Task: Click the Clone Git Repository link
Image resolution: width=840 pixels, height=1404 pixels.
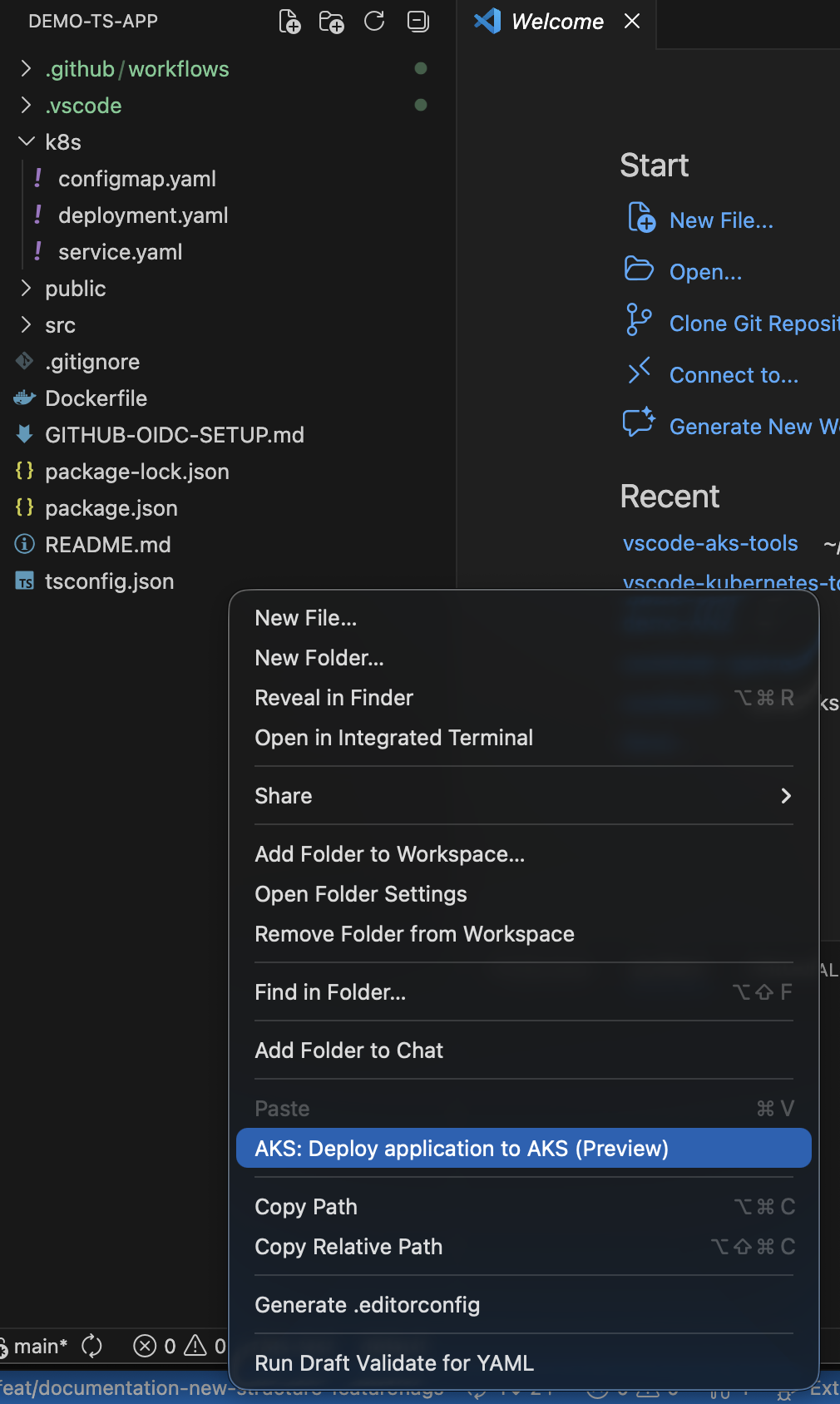Action: point(754,324)
